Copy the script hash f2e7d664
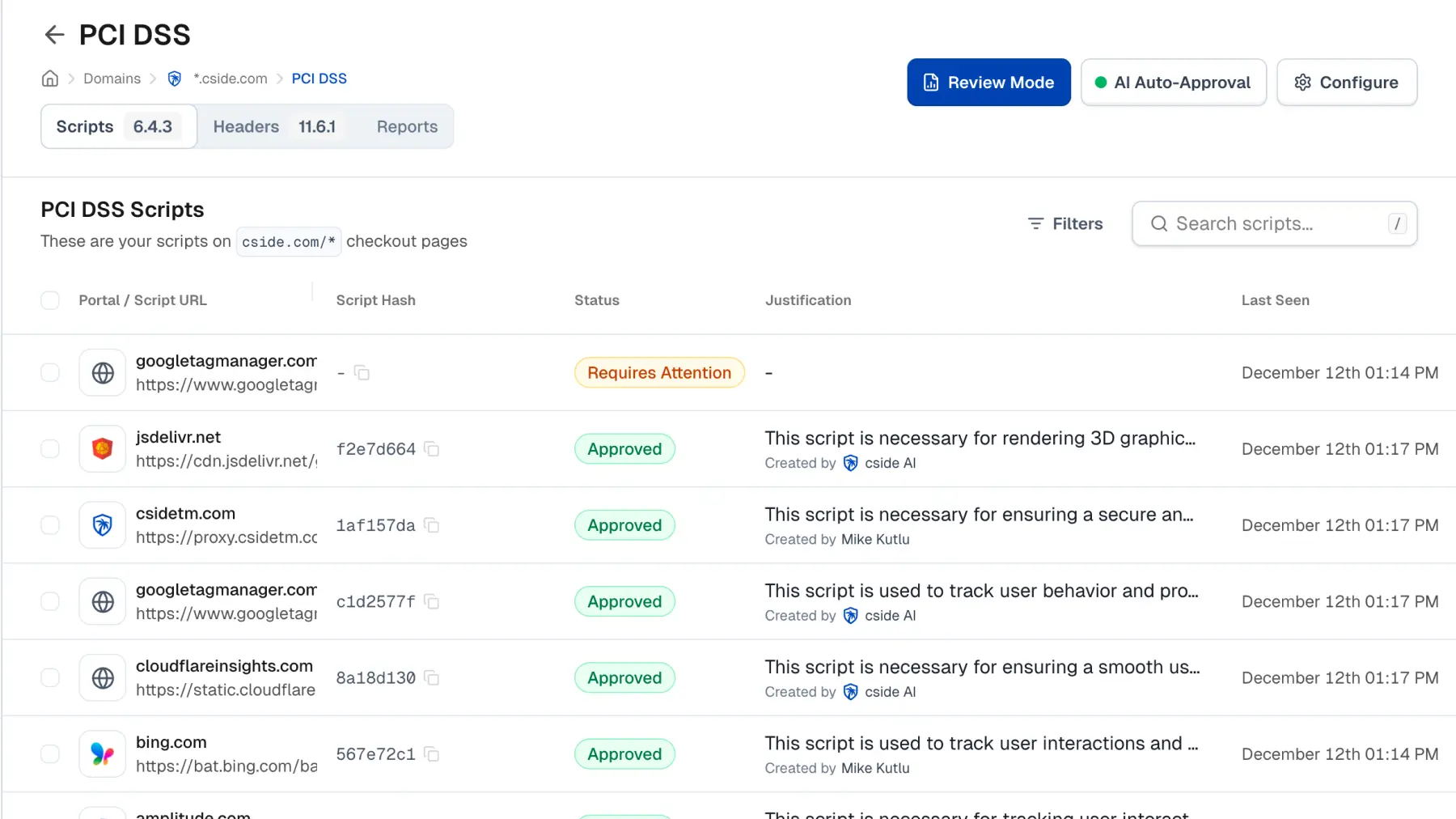This screenshot has height=819, width=1456. 433,450
